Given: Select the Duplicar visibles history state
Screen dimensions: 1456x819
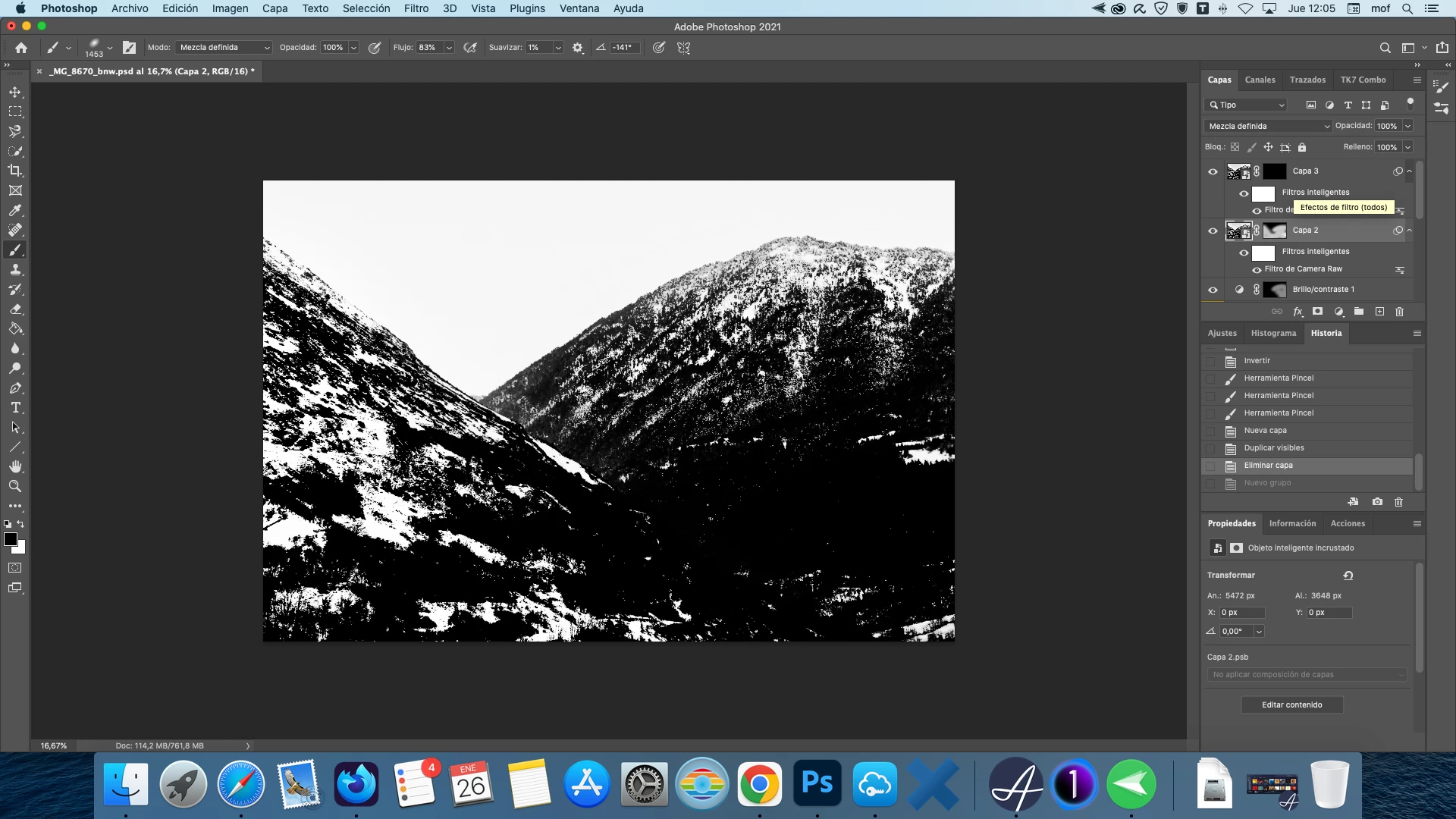Looking at the screenshot, I should [1274, 448].
